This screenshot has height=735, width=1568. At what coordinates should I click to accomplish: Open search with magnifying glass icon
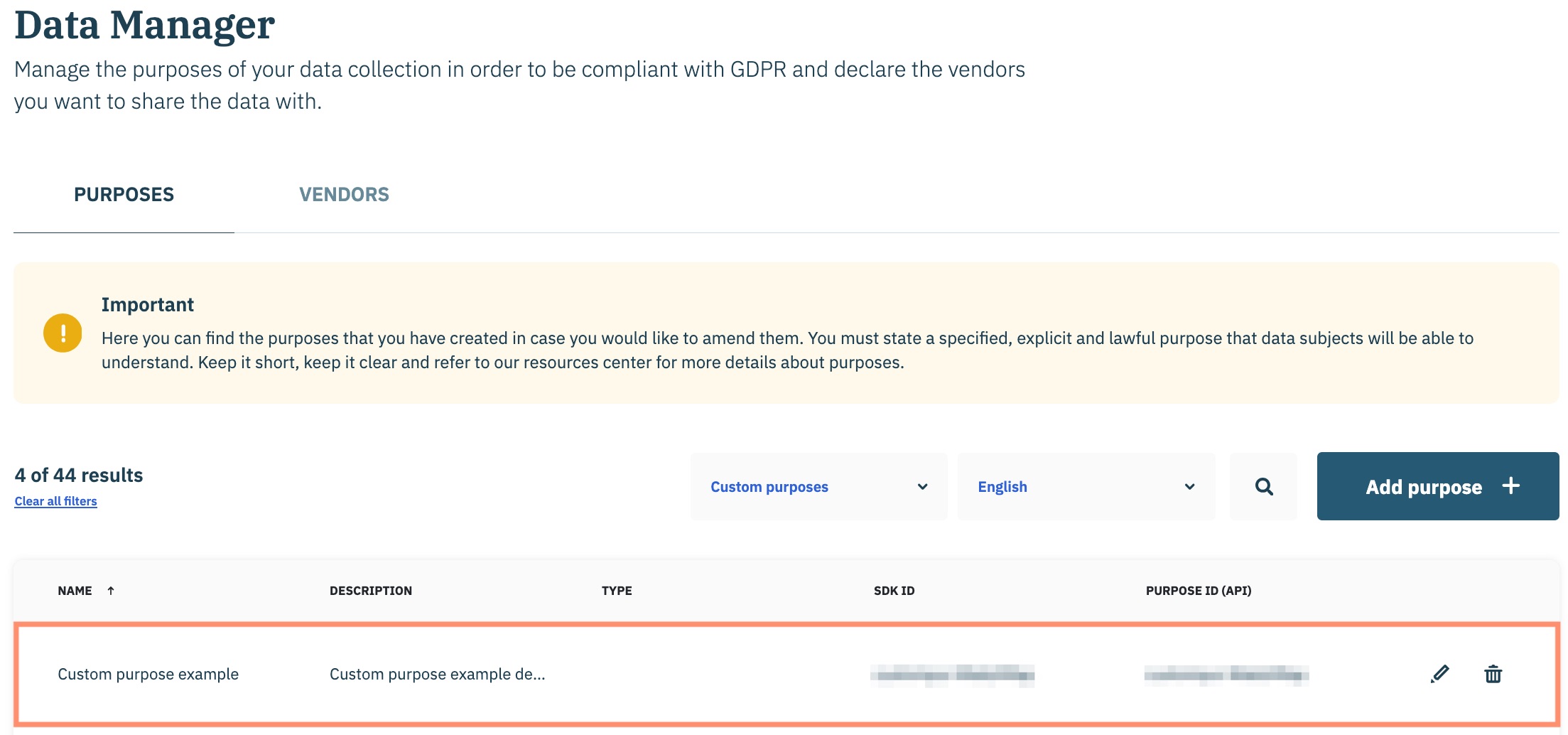1264,487
